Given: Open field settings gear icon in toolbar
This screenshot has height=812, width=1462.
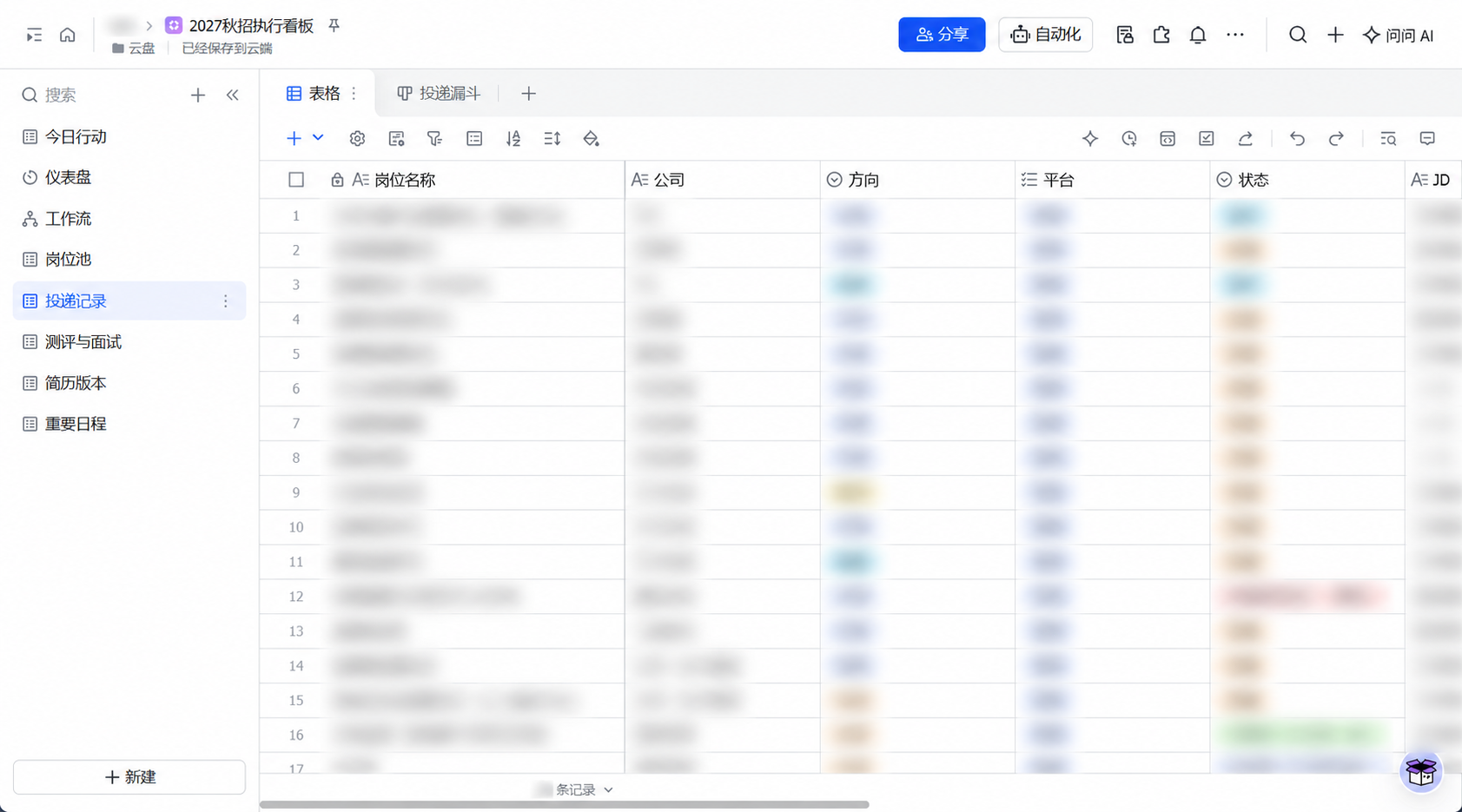Looking at the screenshot, I should click(357, 139).
